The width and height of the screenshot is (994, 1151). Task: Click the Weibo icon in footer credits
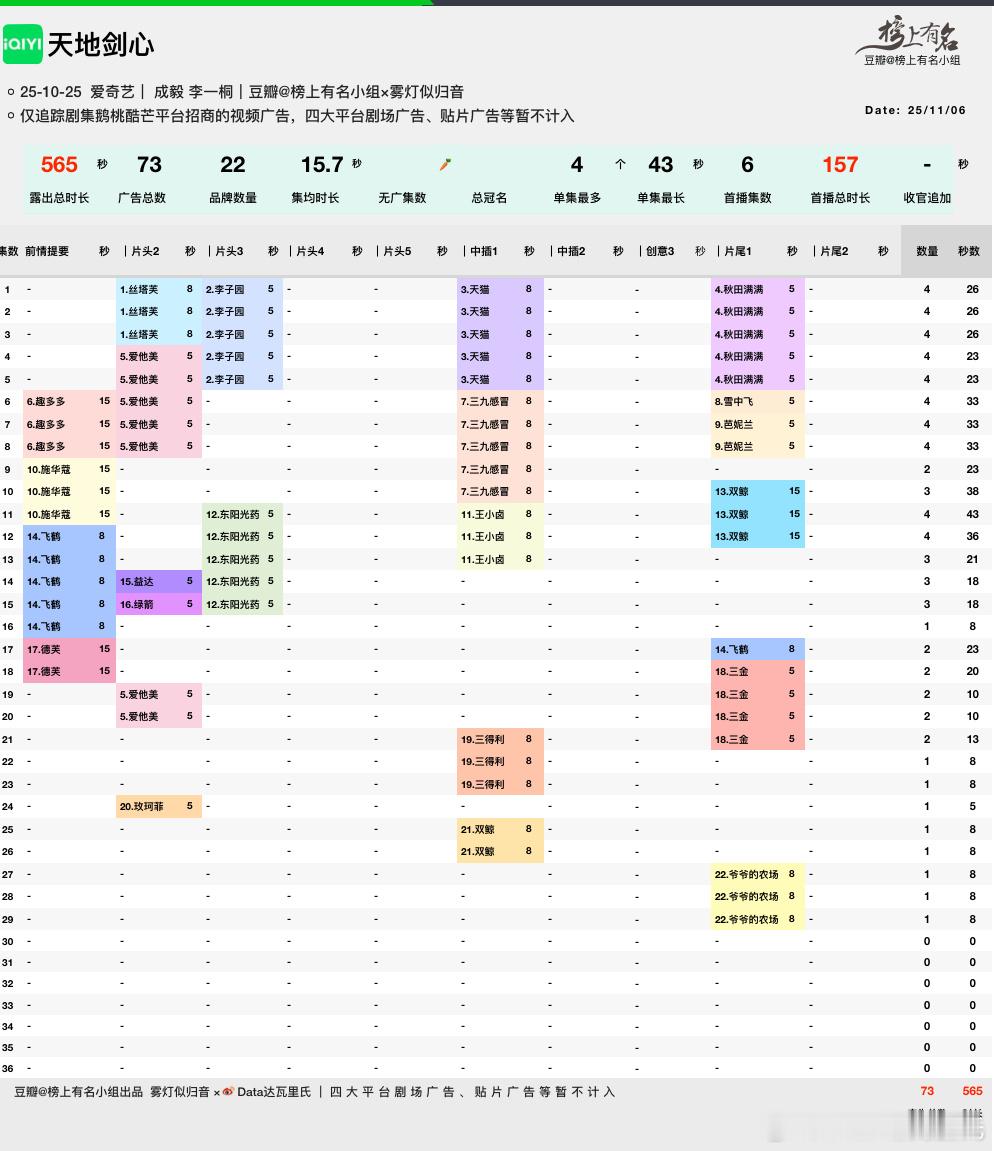point(228,1092)
